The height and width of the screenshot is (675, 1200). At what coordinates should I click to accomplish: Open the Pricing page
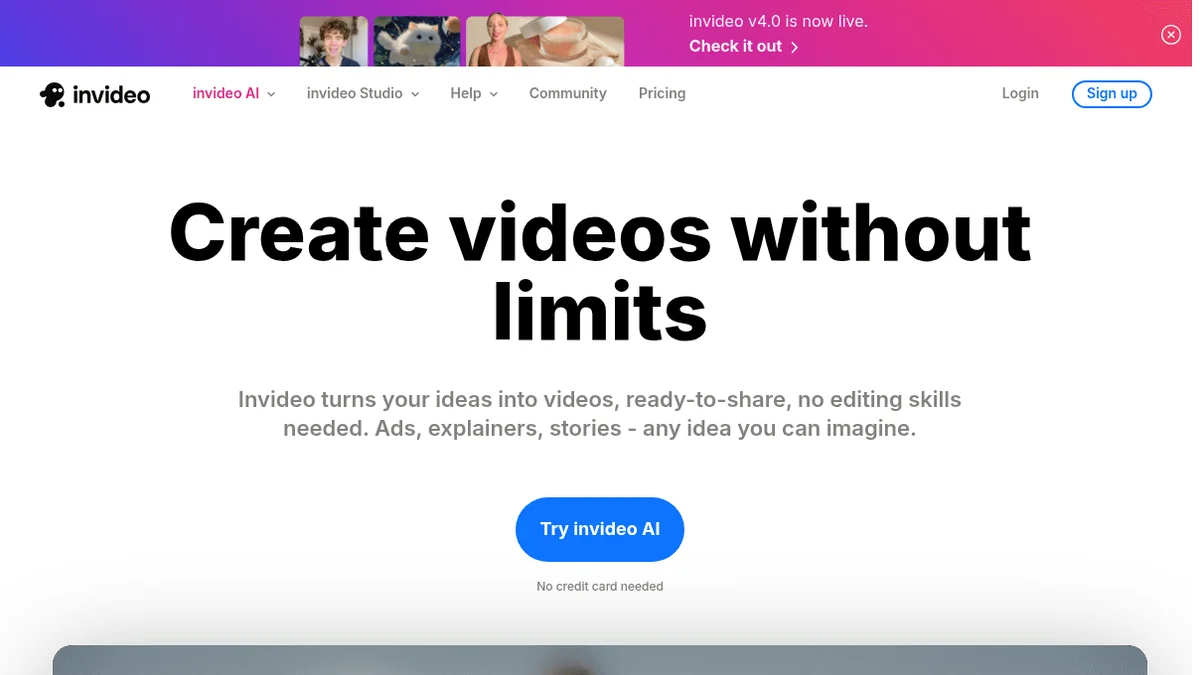tap(661, 93)
